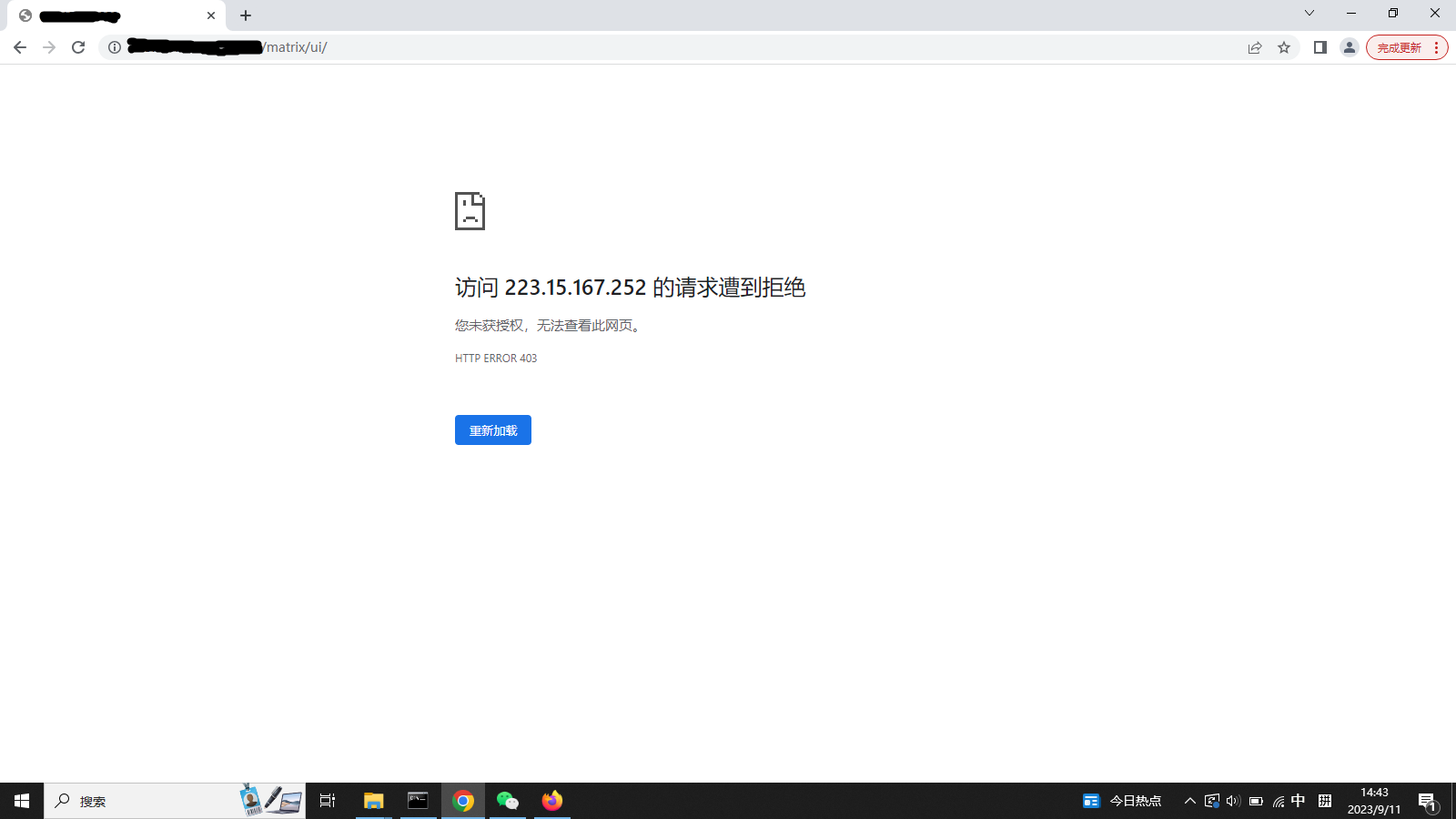This screenshot has width=1456, height=819.
Task: Click the security tray icon
Action: coord(1211,801)
